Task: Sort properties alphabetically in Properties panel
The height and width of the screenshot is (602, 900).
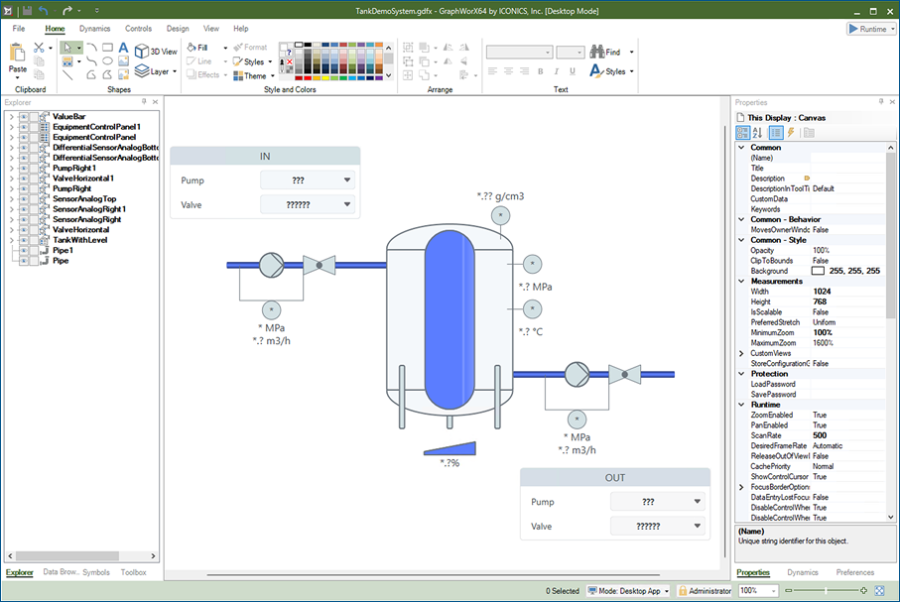Action: [x=757, y=133]
